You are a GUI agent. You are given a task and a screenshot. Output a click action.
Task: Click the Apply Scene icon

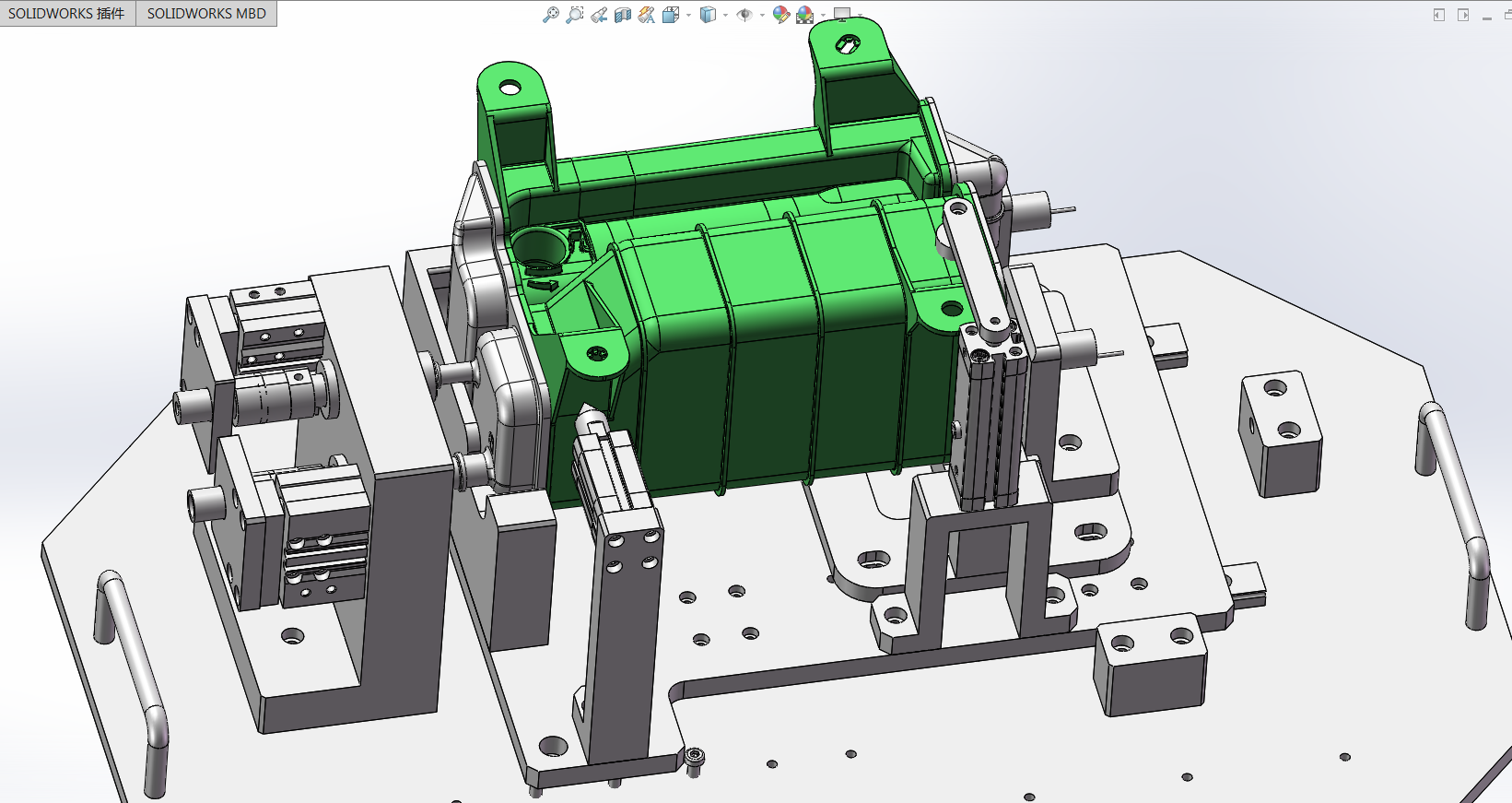(805, 15)
